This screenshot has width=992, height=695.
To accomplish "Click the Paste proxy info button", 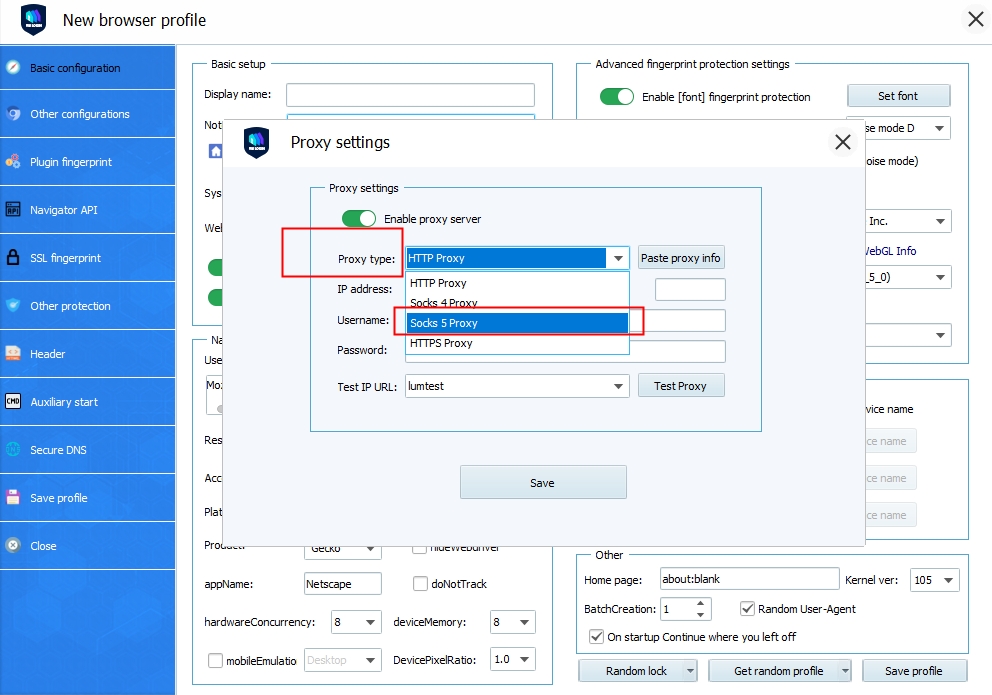I will point(680,258).
